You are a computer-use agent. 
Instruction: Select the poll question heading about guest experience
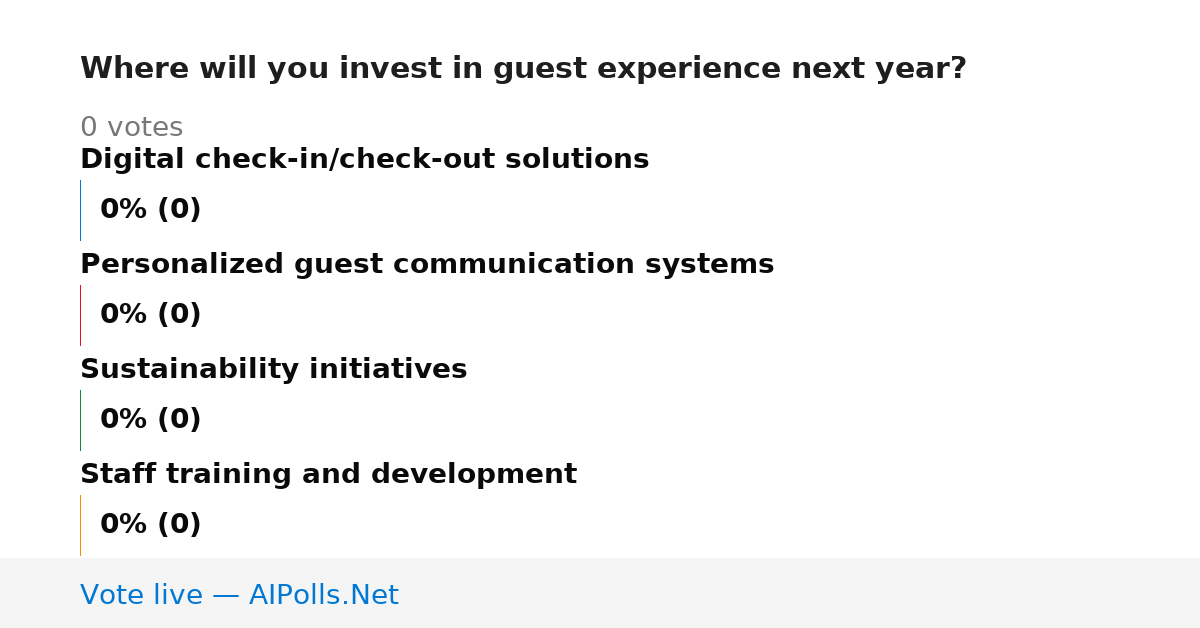[523, 69]
